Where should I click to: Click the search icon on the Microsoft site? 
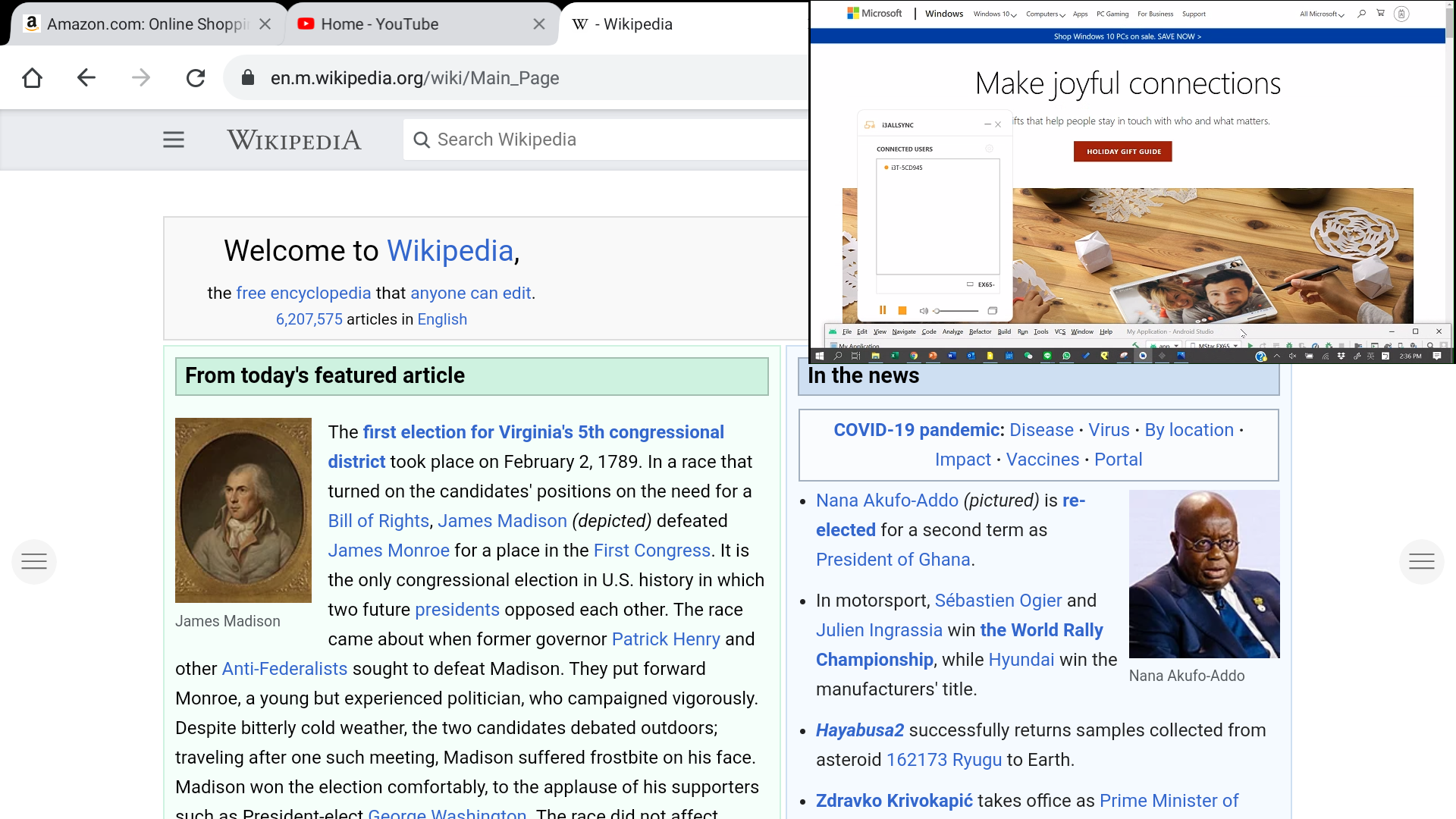1361,14
